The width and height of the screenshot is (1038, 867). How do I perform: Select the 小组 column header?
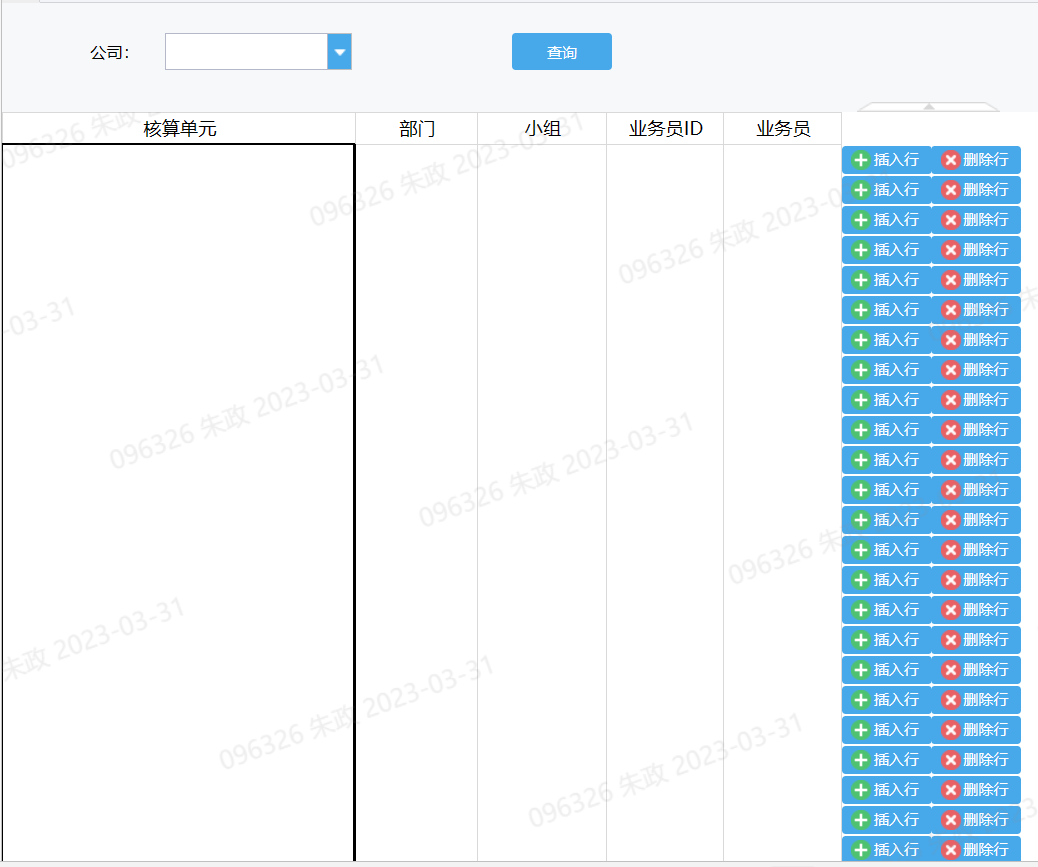click(x=542, y=128)
